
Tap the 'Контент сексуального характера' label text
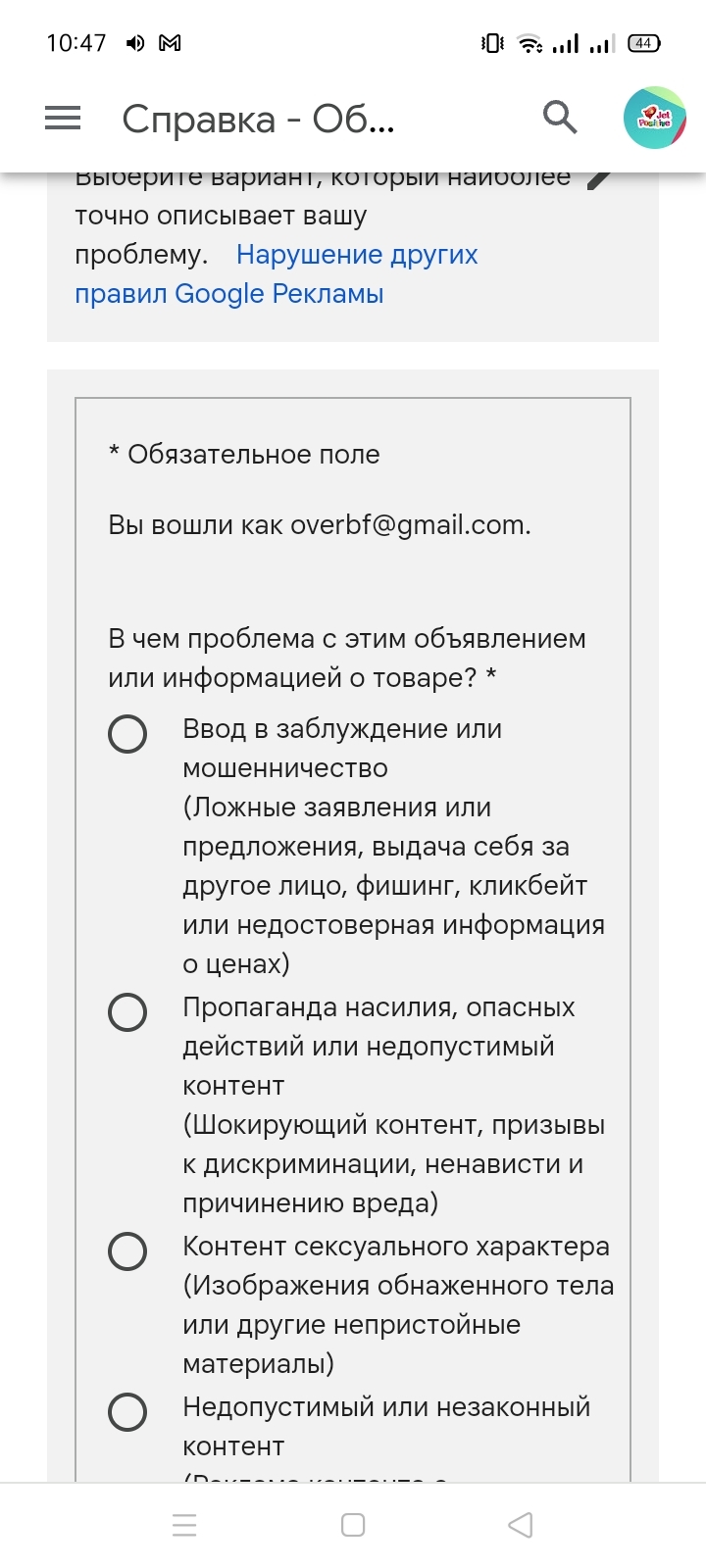(396, 1247)
